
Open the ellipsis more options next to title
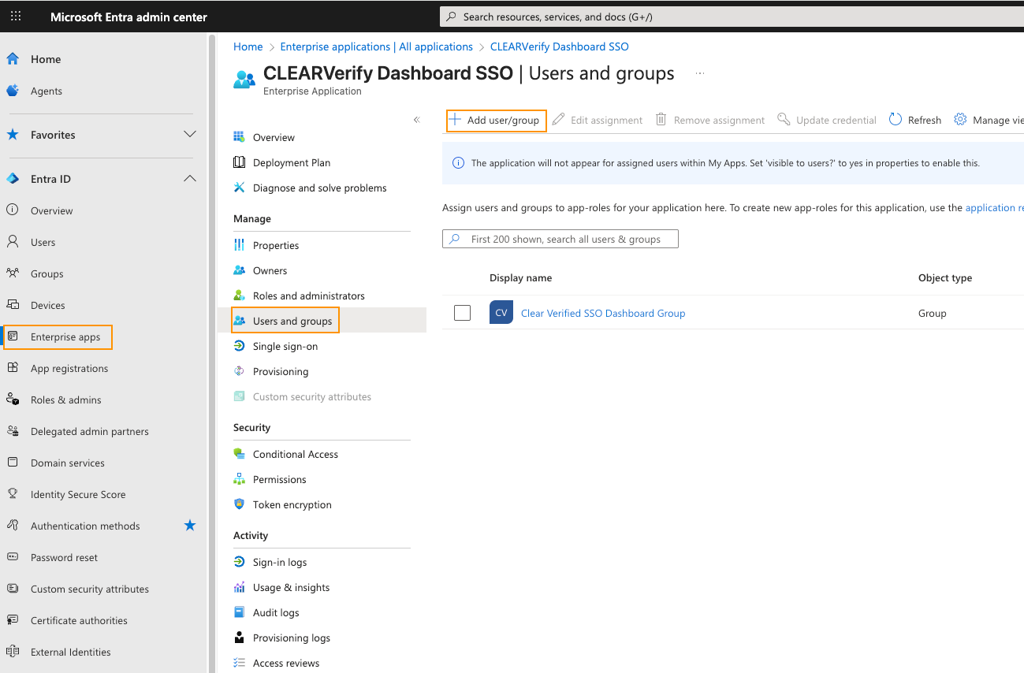coord(700,73)
